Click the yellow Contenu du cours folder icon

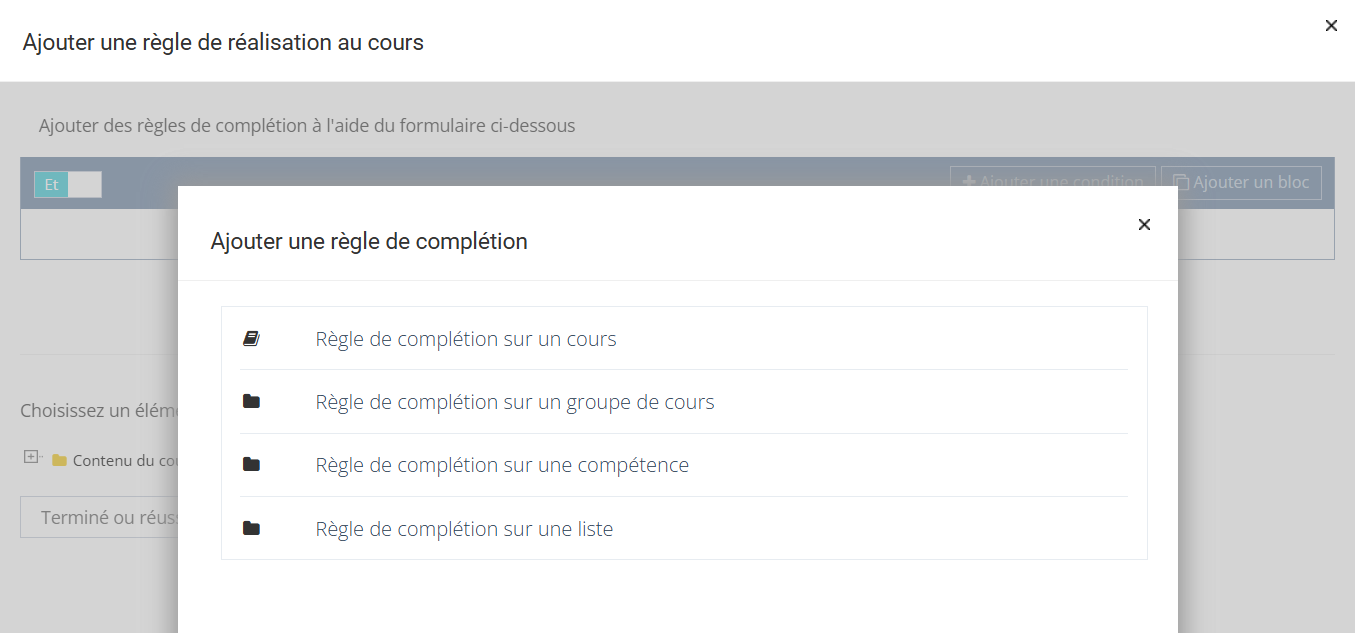[60, 461]
